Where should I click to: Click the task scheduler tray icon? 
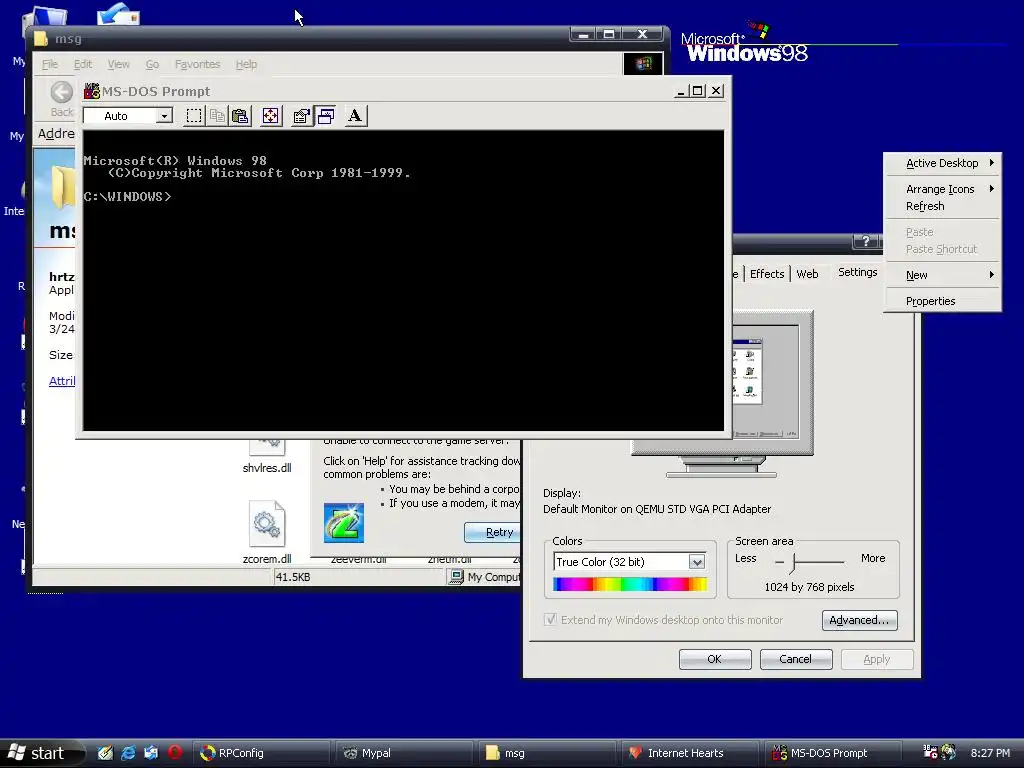(930, 752)
